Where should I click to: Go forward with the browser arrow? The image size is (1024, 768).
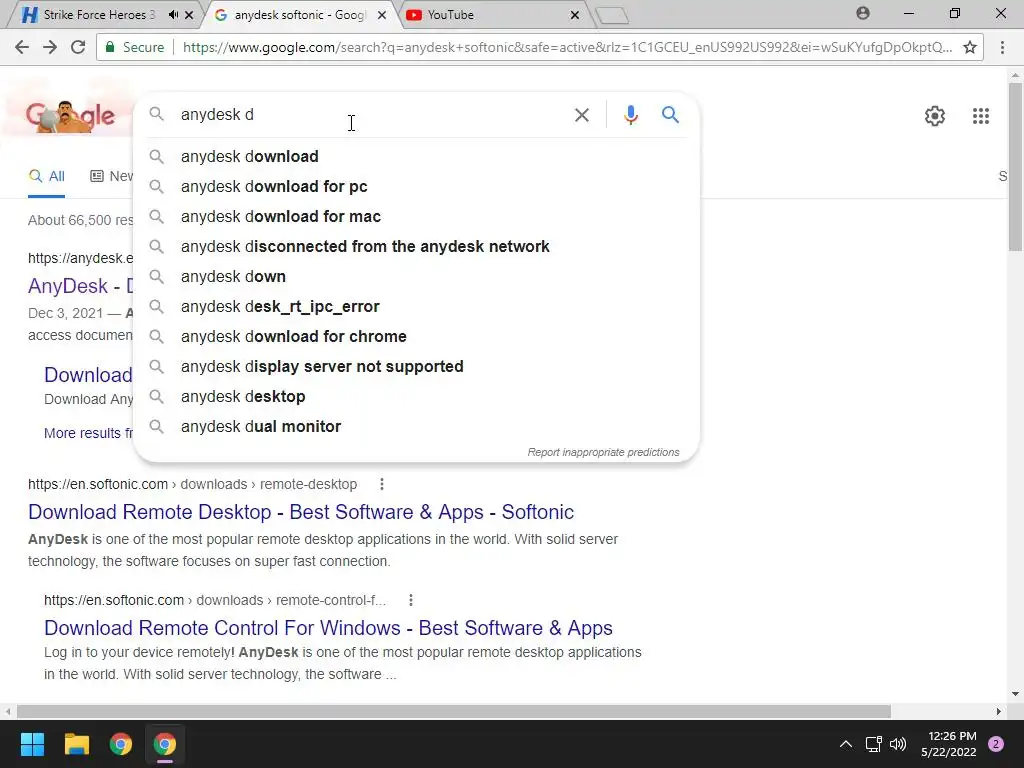tap(50, 47)
